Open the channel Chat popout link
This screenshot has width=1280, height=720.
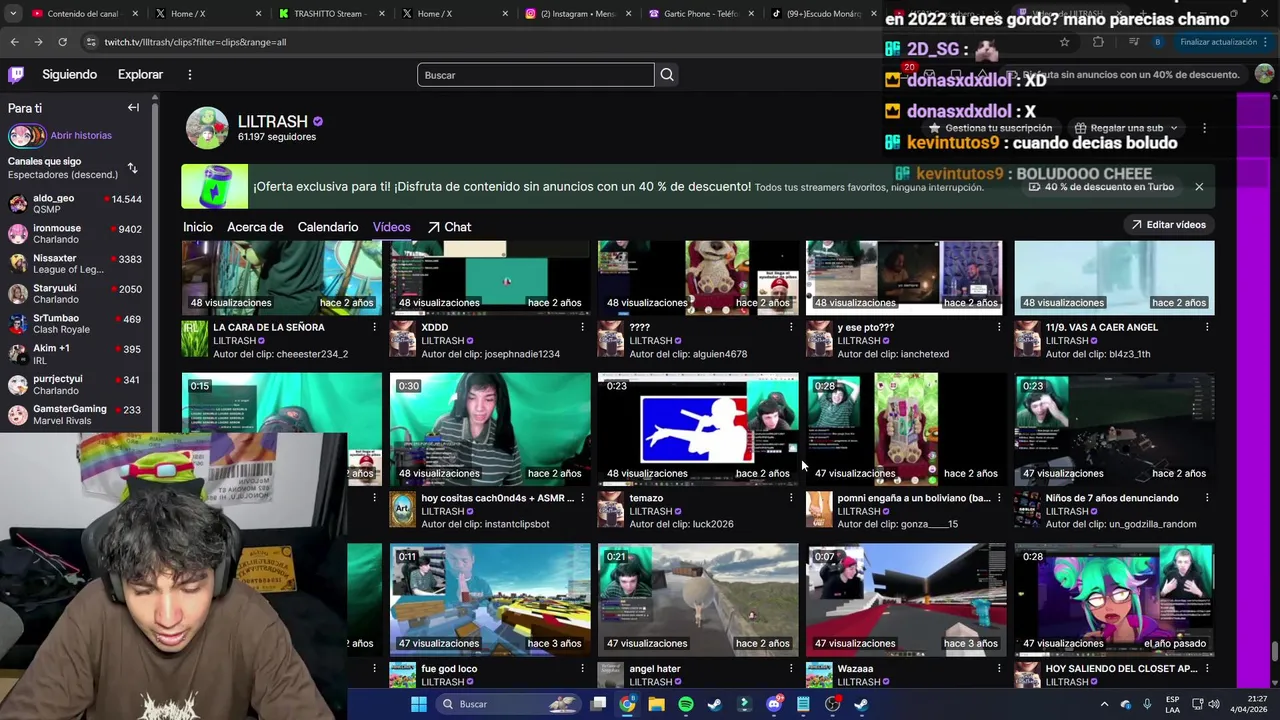point(449,227)
